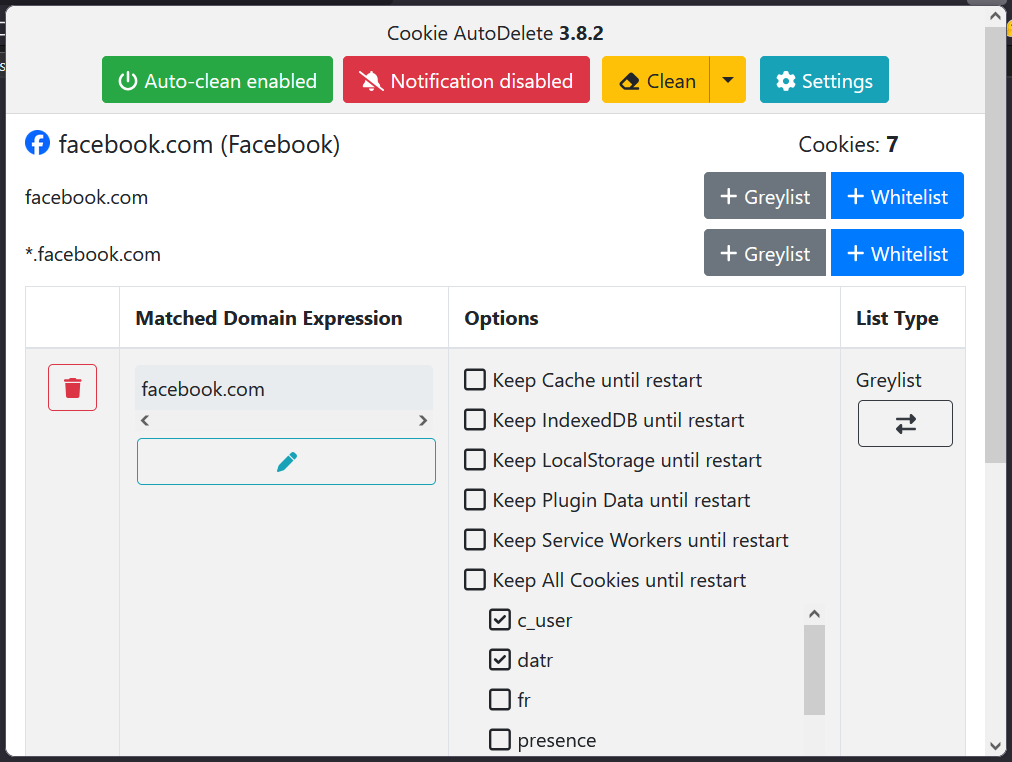Viewport: 1012px width, 762px height.
Task: Enable Keep All Cookies until restart
Action: tap(475, 580)
